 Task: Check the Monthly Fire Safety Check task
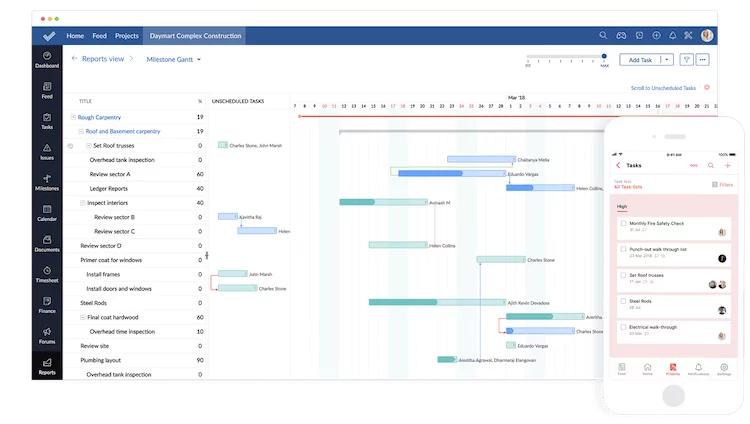click(x=623, y=223)
